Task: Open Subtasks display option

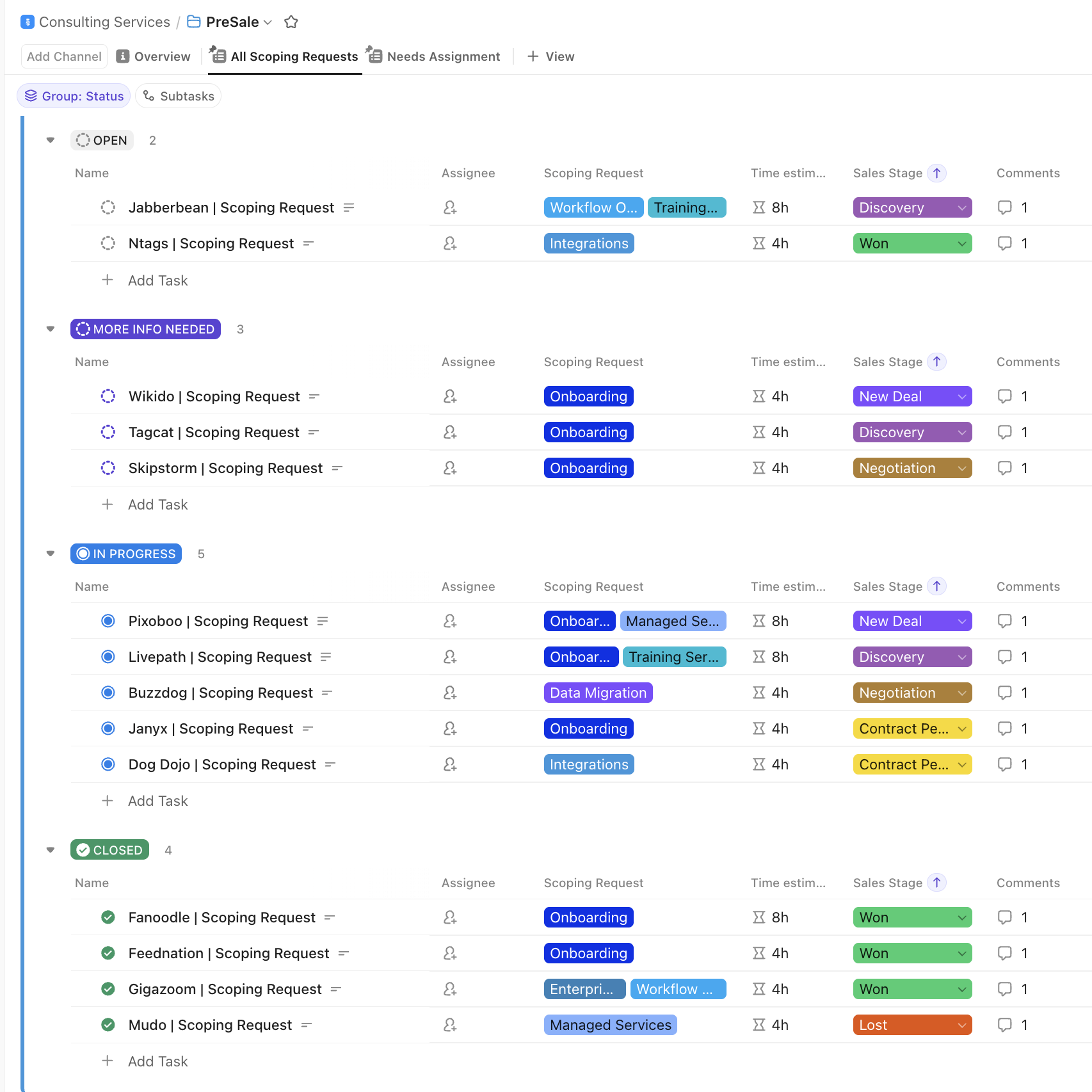Action: [x=178, y=96]
